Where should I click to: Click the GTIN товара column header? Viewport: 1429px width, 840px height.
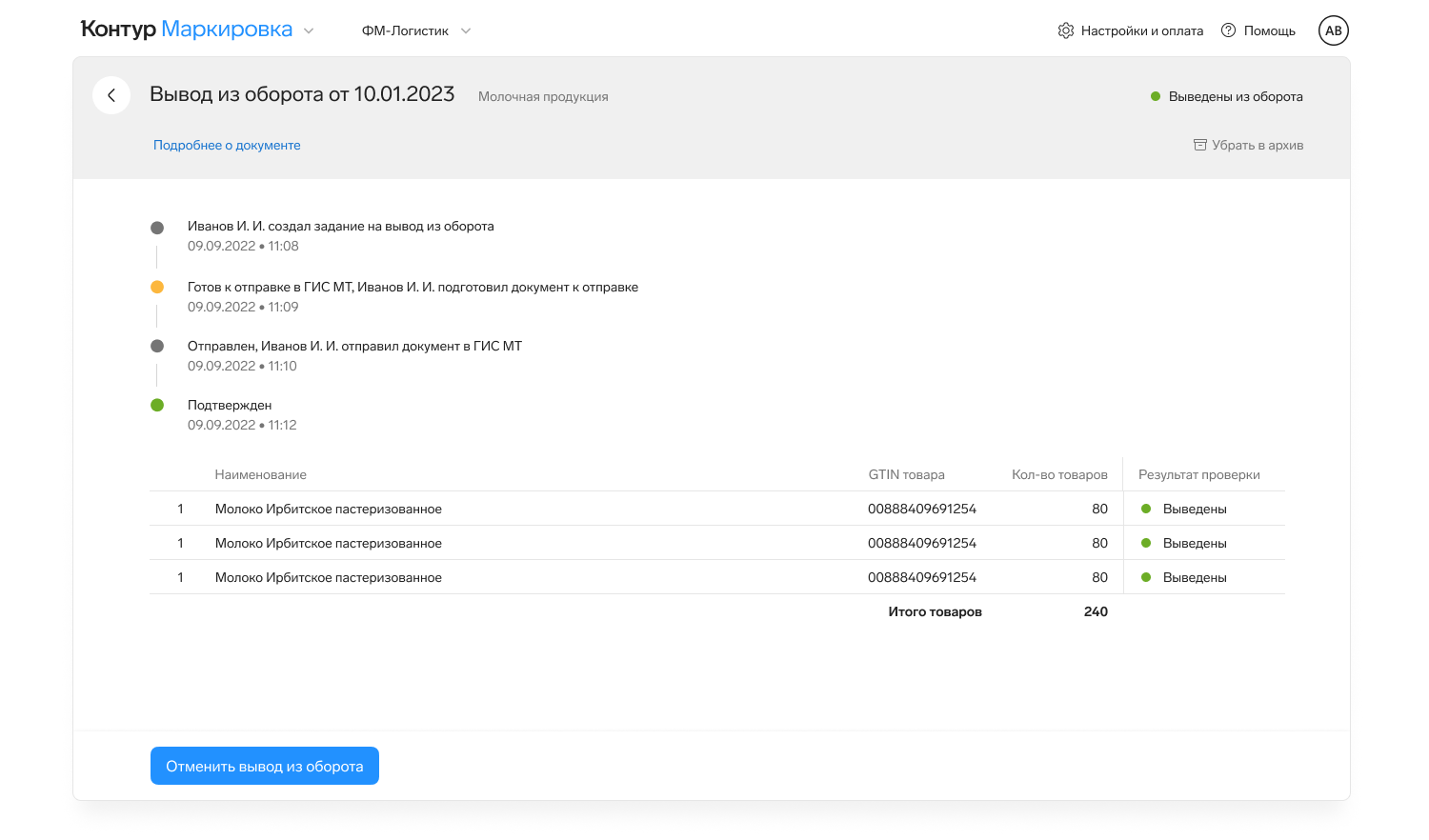coord(906,474)
